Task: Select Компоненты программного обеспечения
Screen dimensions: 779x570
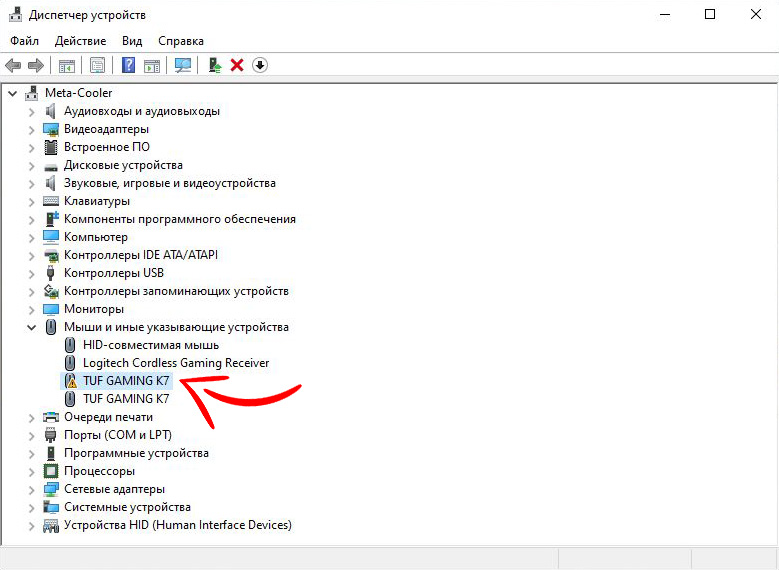Action: pyautogui.click(x=180, y=219)
